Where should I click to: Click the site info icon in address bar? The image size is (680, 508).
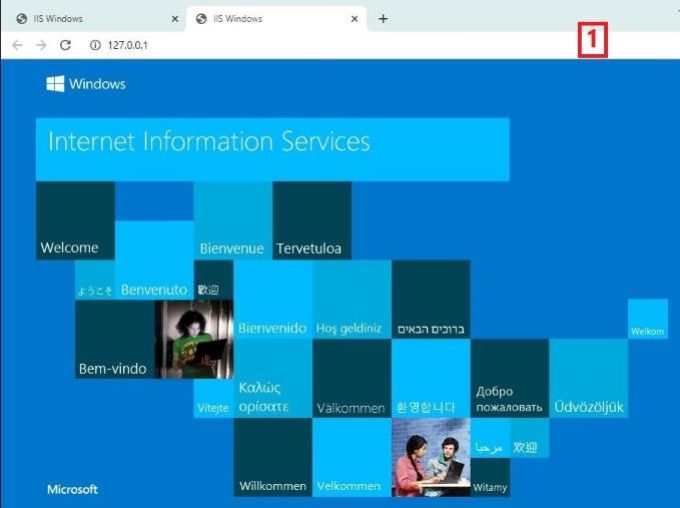[95, 45]
